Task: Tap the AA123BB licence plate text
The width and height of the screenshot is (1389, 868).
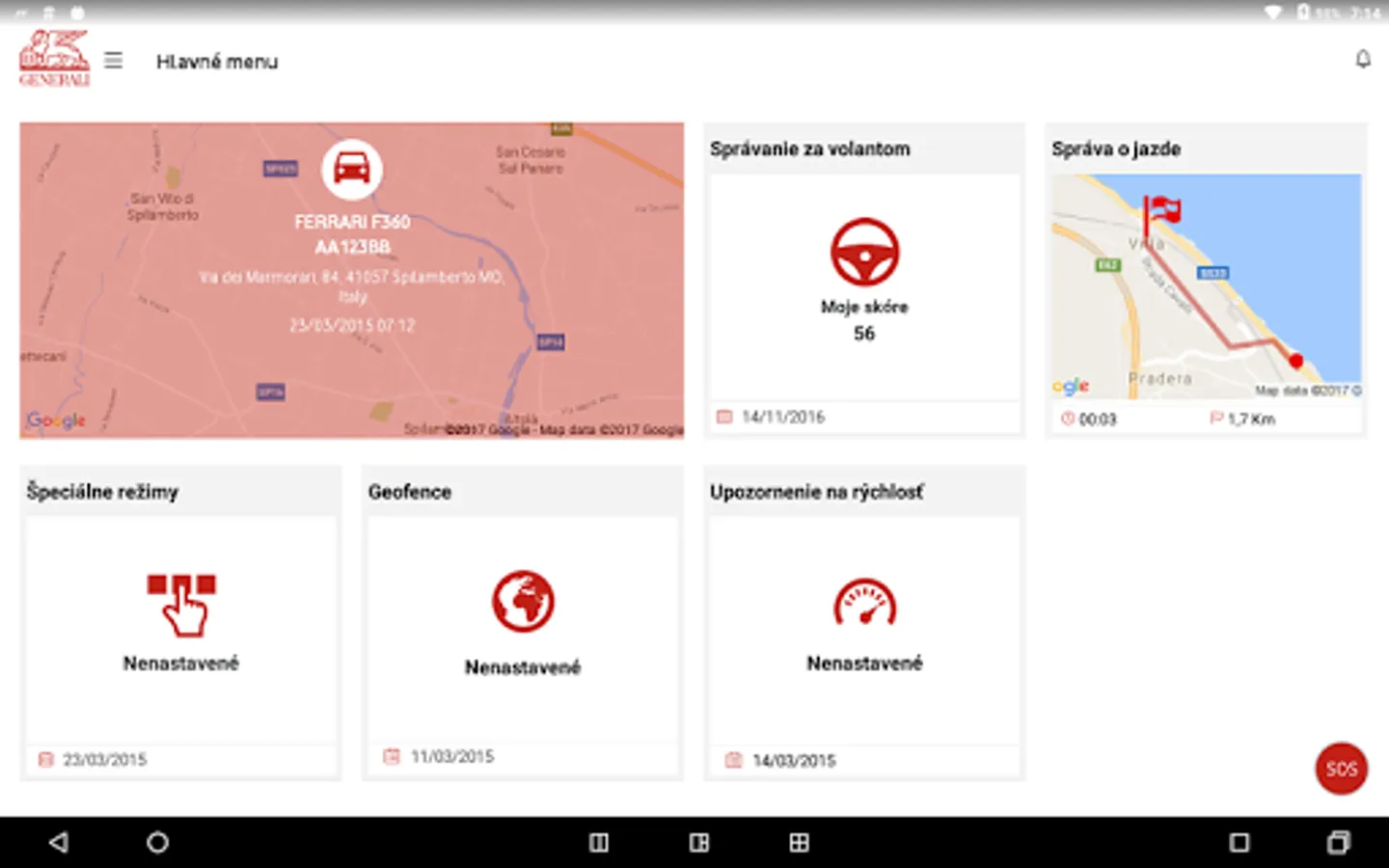Action: [x=352, y=247]
